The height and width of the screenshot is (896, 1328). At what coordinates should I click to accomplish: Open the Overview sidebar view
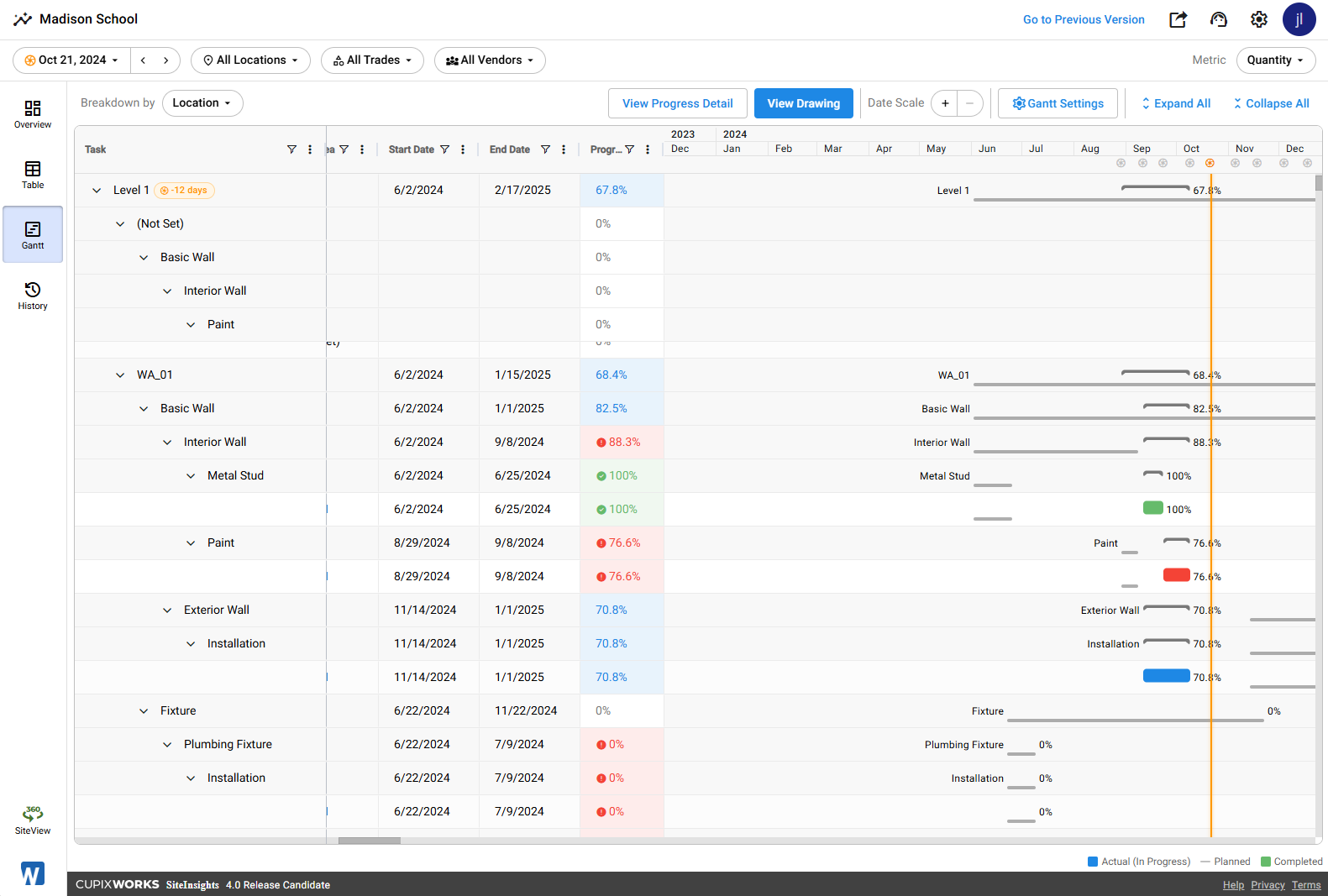point(33,114)
